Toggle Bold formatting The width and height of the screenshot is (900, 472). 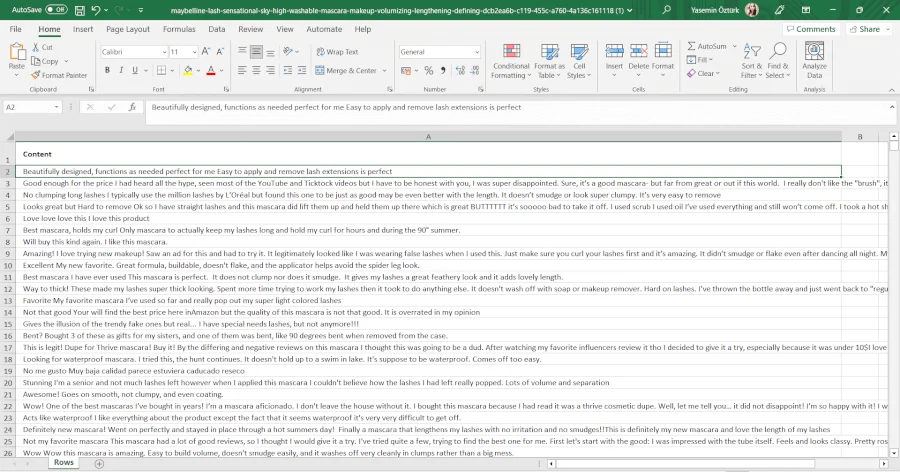coord(107,70)
